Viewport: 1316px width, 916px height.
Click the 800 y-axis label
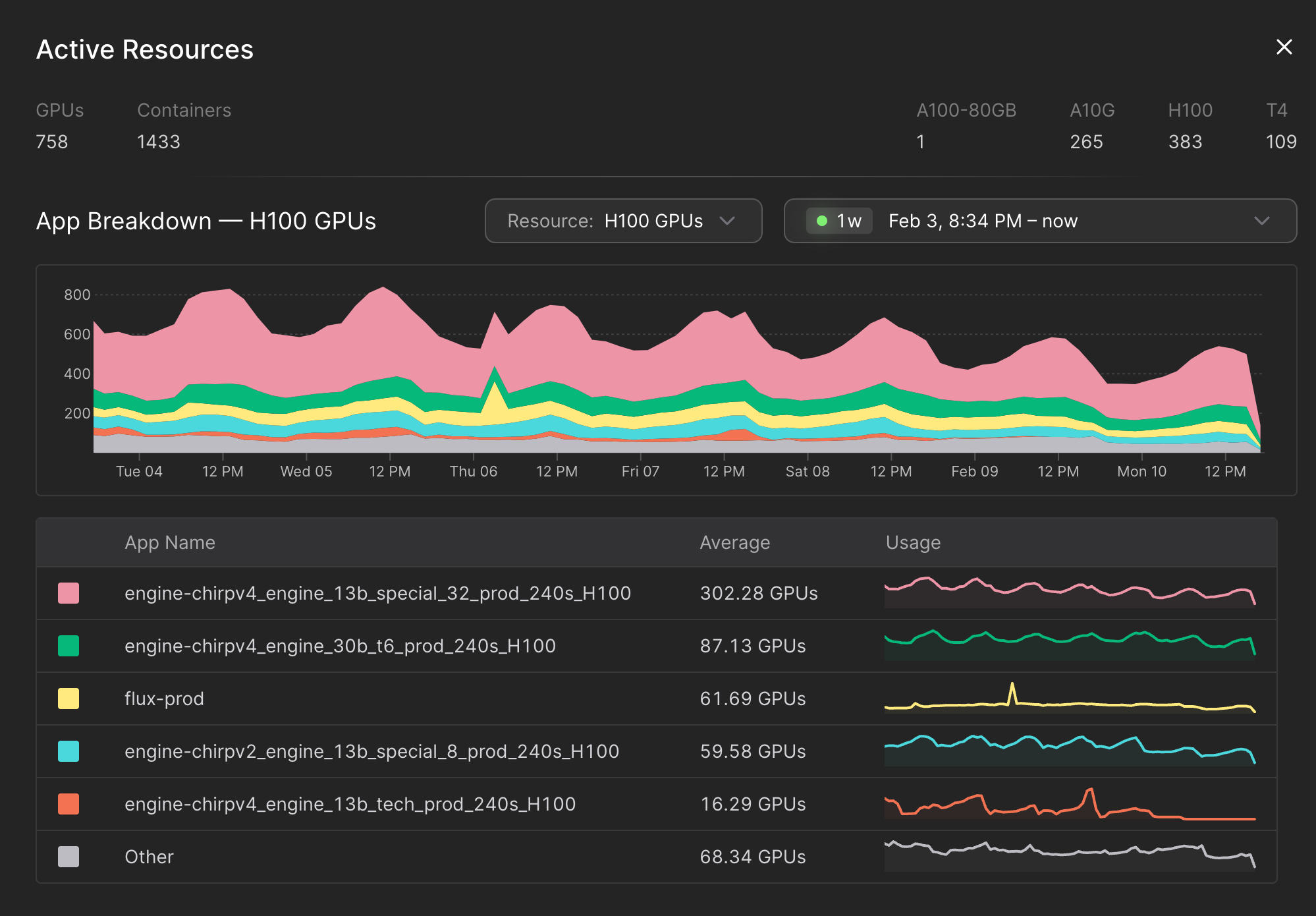tap(77, 295)
